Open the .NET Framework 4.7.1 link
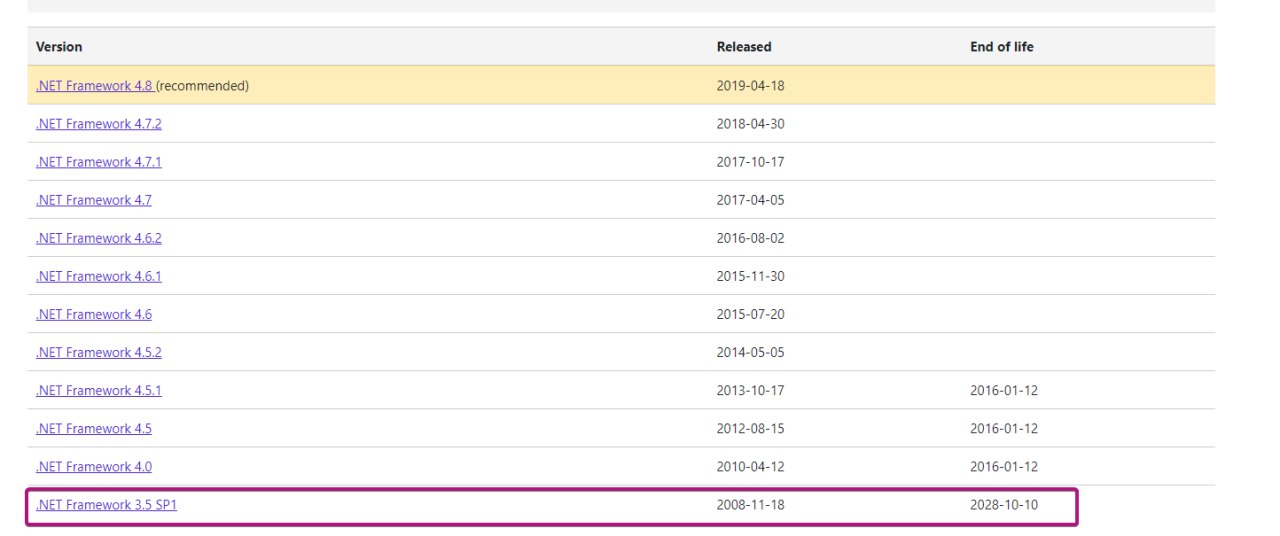 coord(99,162)
